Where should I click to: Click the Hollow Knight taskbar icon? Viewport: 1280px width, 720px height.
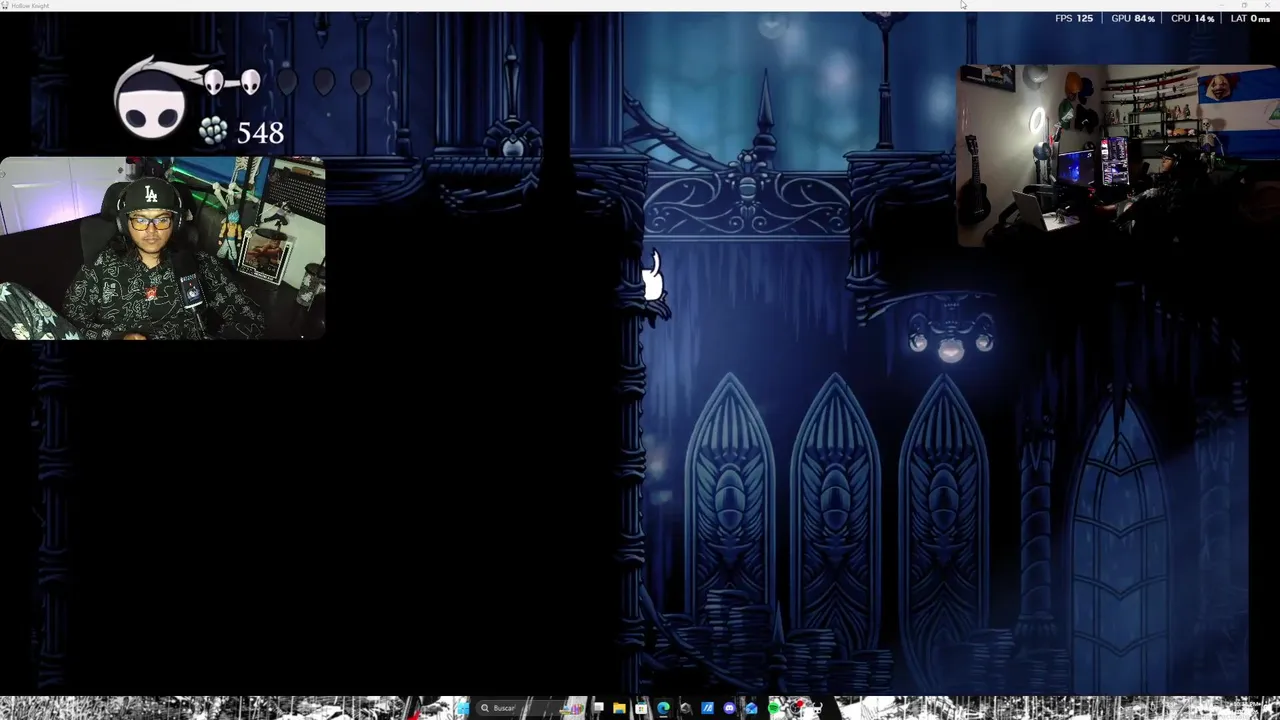pos(817,708)
